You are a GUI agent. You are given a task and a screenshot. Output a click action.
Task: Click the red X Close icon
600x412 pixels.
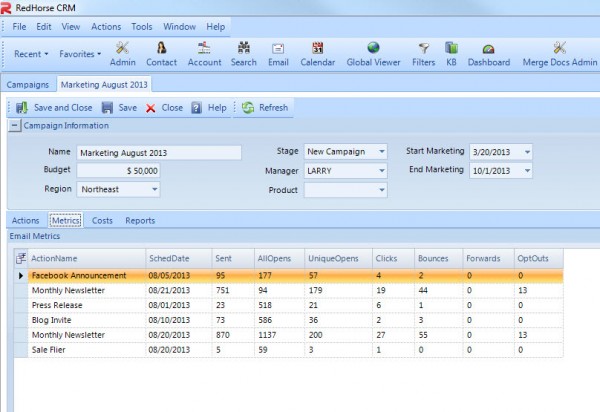click(151, 108)
